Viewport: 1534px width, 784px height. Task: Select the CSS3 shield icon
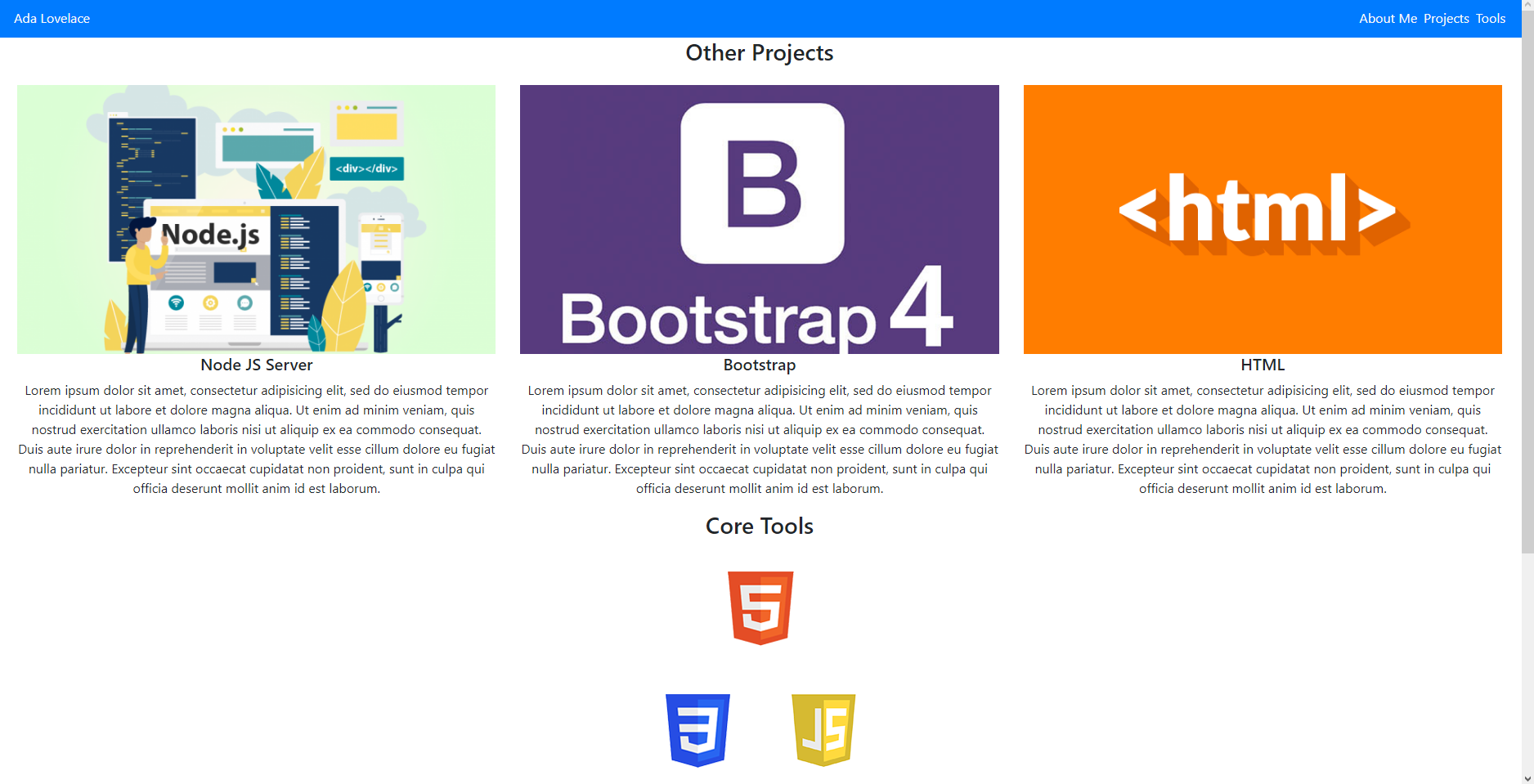pos(697,730)
